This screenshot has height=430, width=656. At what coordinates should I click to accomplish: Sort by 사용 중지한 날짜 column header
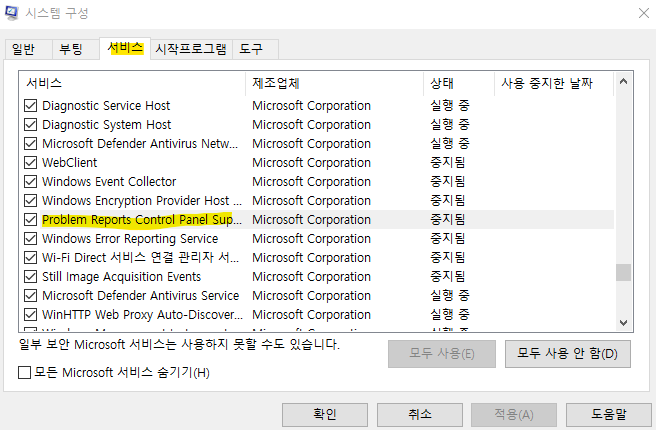[554, 83]
